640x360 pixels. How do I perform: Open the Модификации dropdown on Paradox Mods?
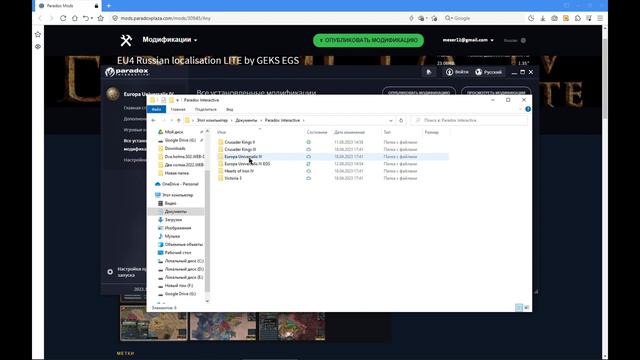170,40
